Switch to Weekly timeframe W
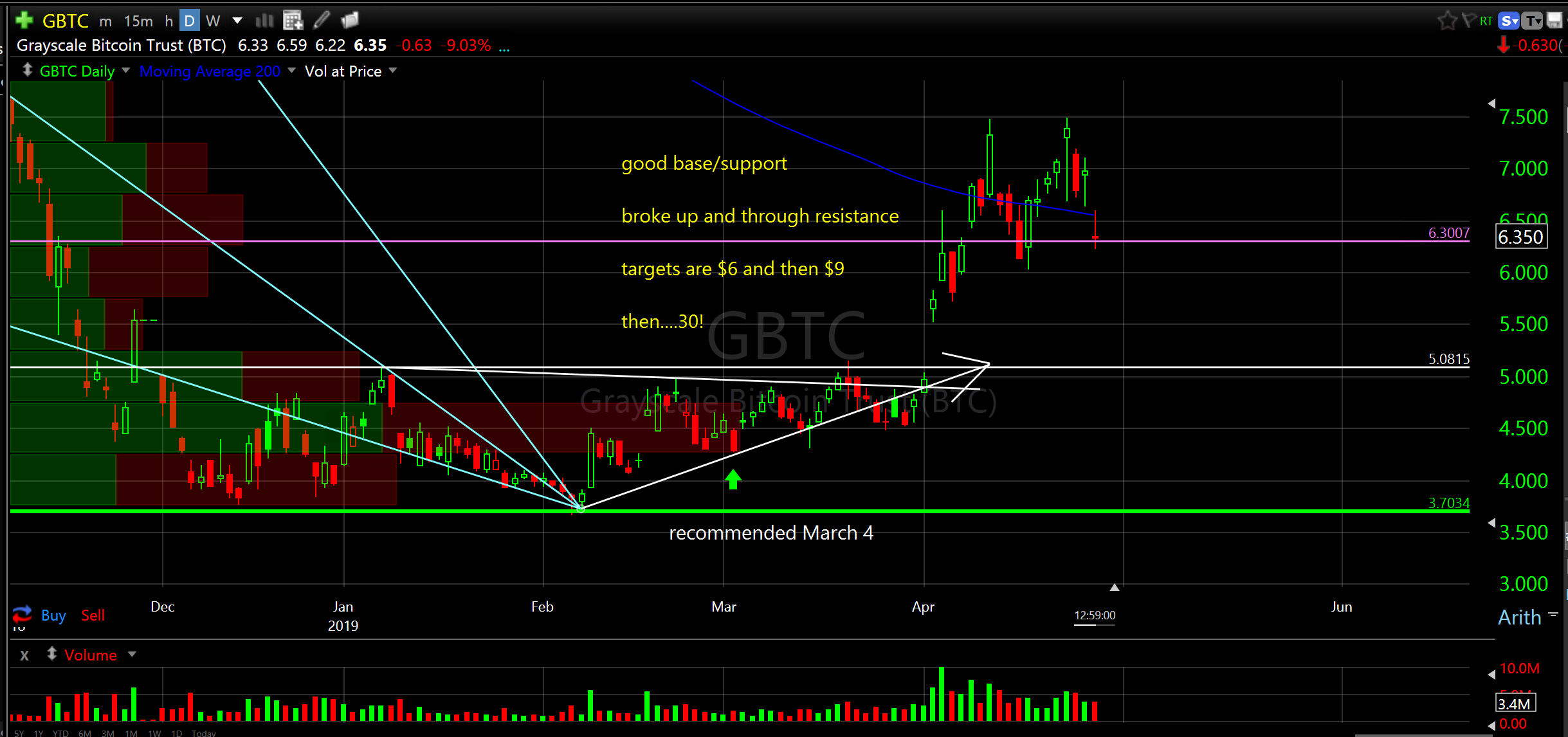 pos(213,21)
